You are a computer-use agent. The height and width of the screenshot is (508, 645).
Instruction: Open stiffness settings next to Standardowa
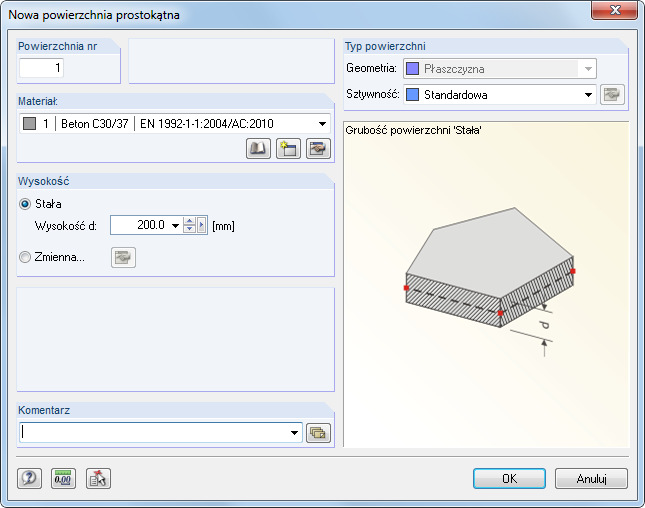click(x=612, y=95)
